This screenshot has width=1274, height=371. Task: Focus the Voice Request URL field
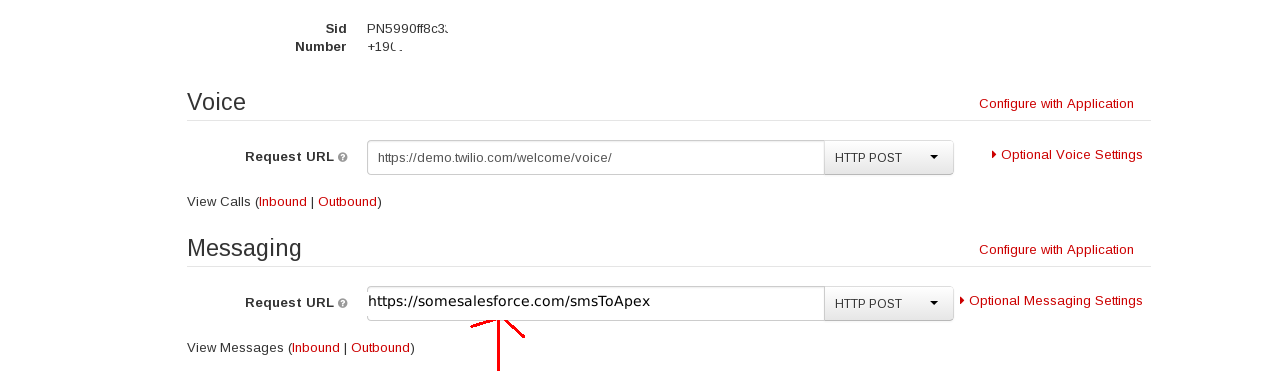[x=596, y=157]
